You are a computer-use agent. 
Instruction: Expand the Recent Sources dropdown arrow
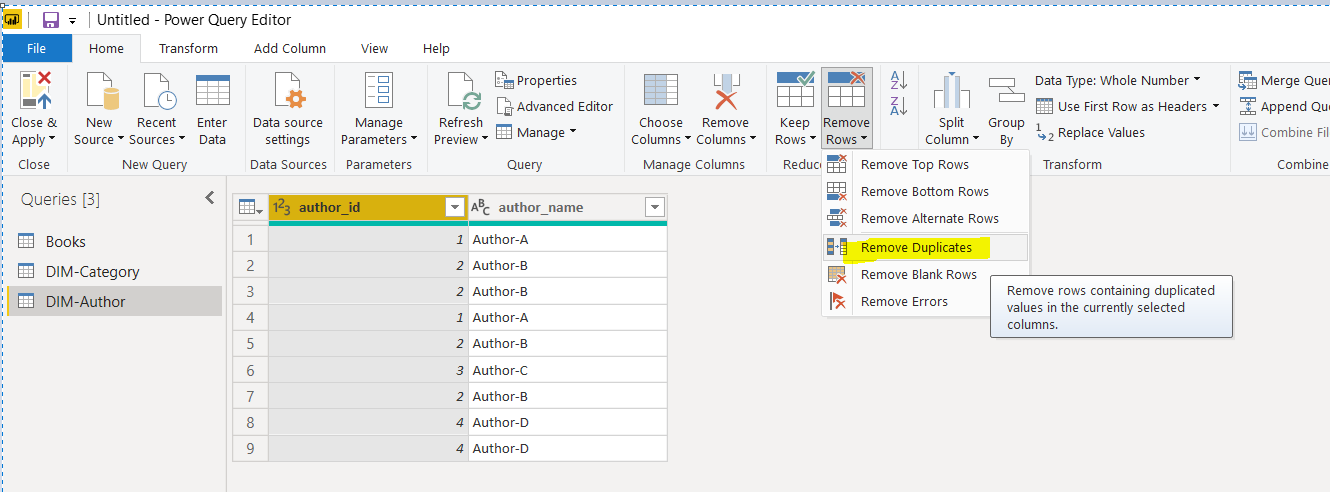pyautogui.click(x=182, y=140)
